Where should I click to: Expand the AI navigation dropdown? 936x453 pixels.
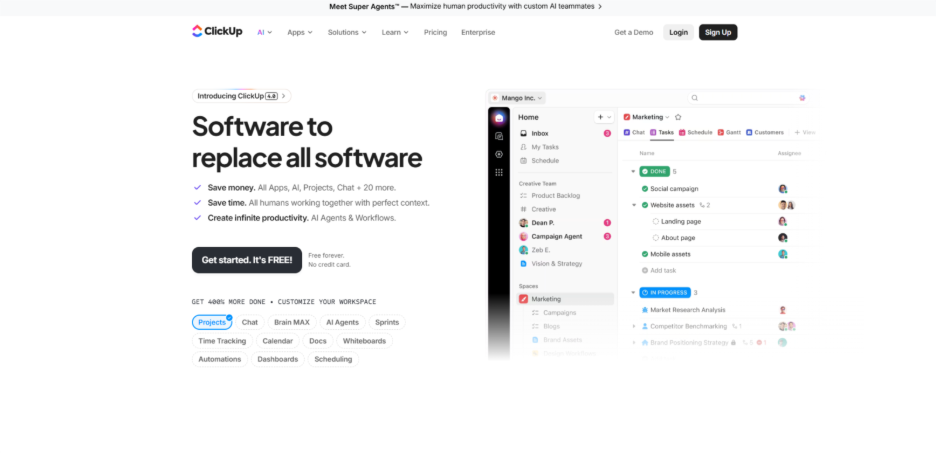[265, 32]
